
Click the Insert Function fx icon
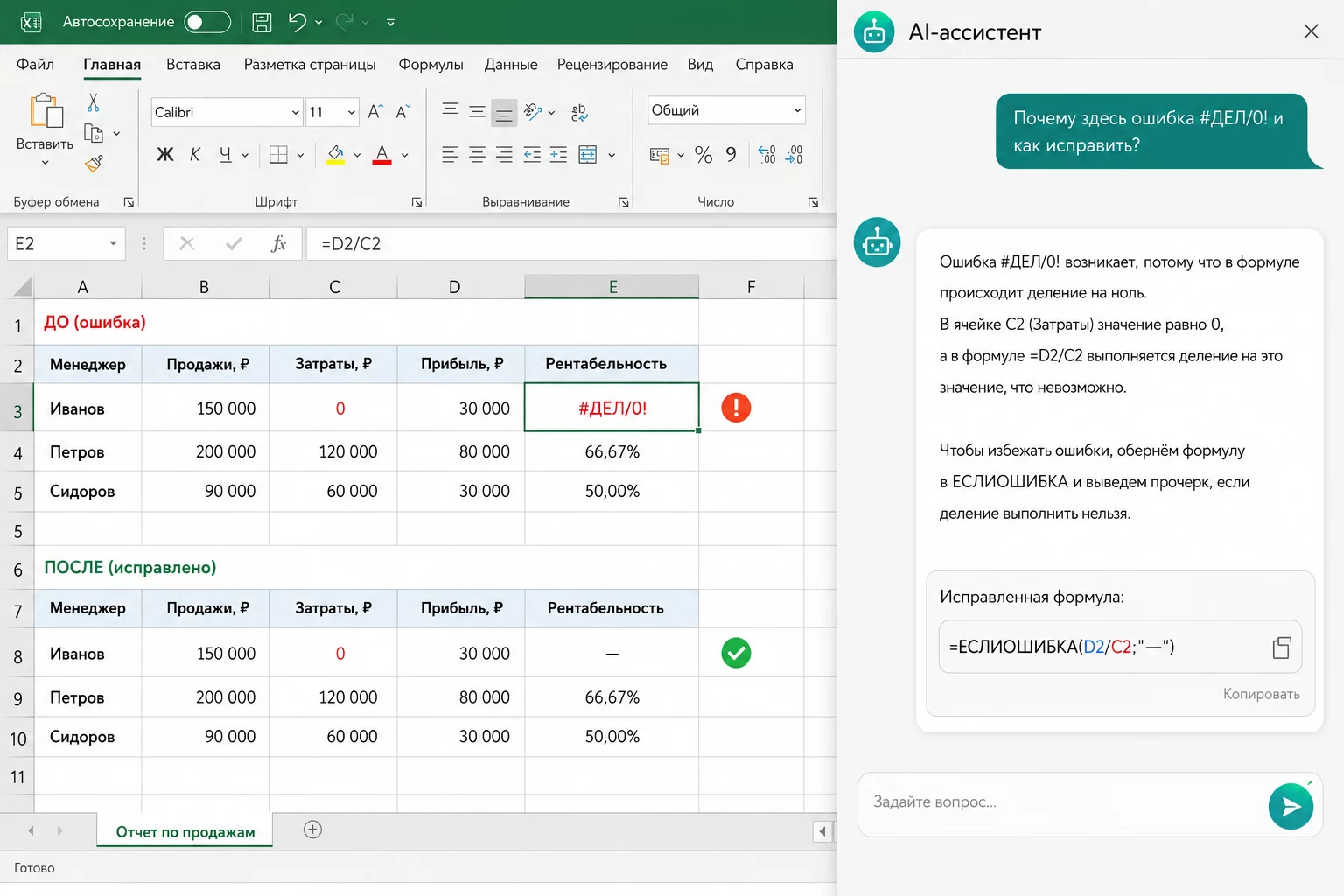click(x=278, y=243)
